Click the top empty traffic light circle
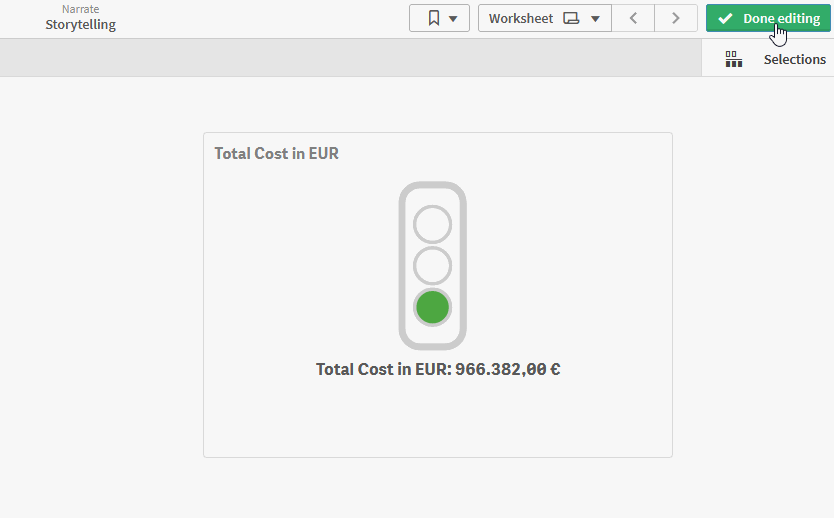The width and height of the screenshot is (834, 518). [x=432, y=224]
